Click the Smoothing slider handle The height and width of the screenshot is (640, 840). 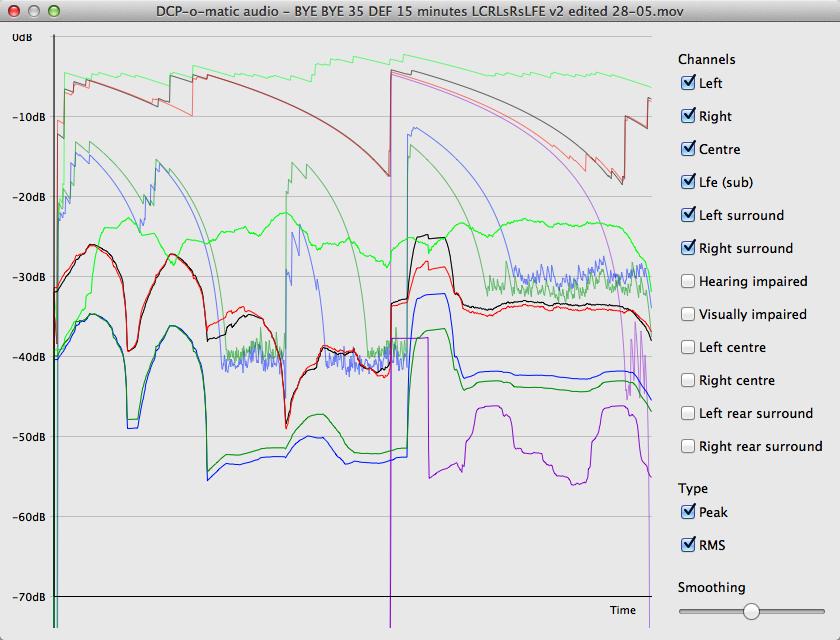coord(751,611)
